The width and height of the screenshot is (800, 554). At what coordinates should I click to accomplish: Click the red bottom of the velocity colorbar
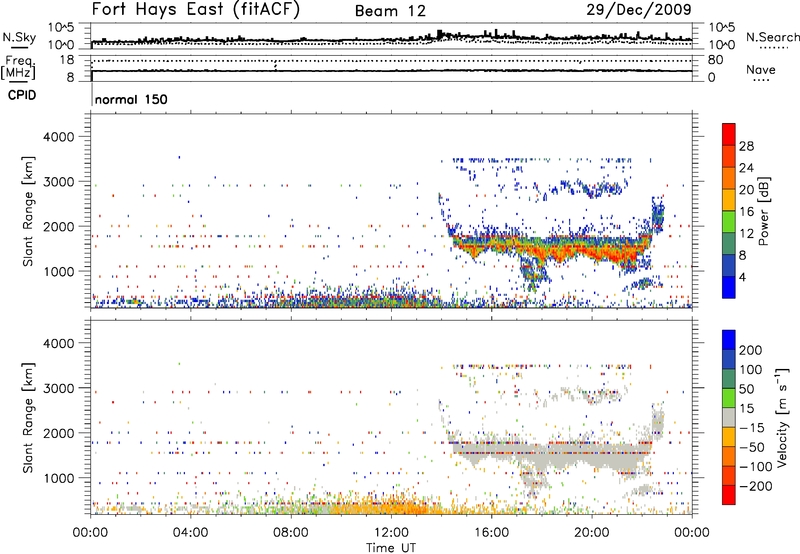tap(729, 495)
